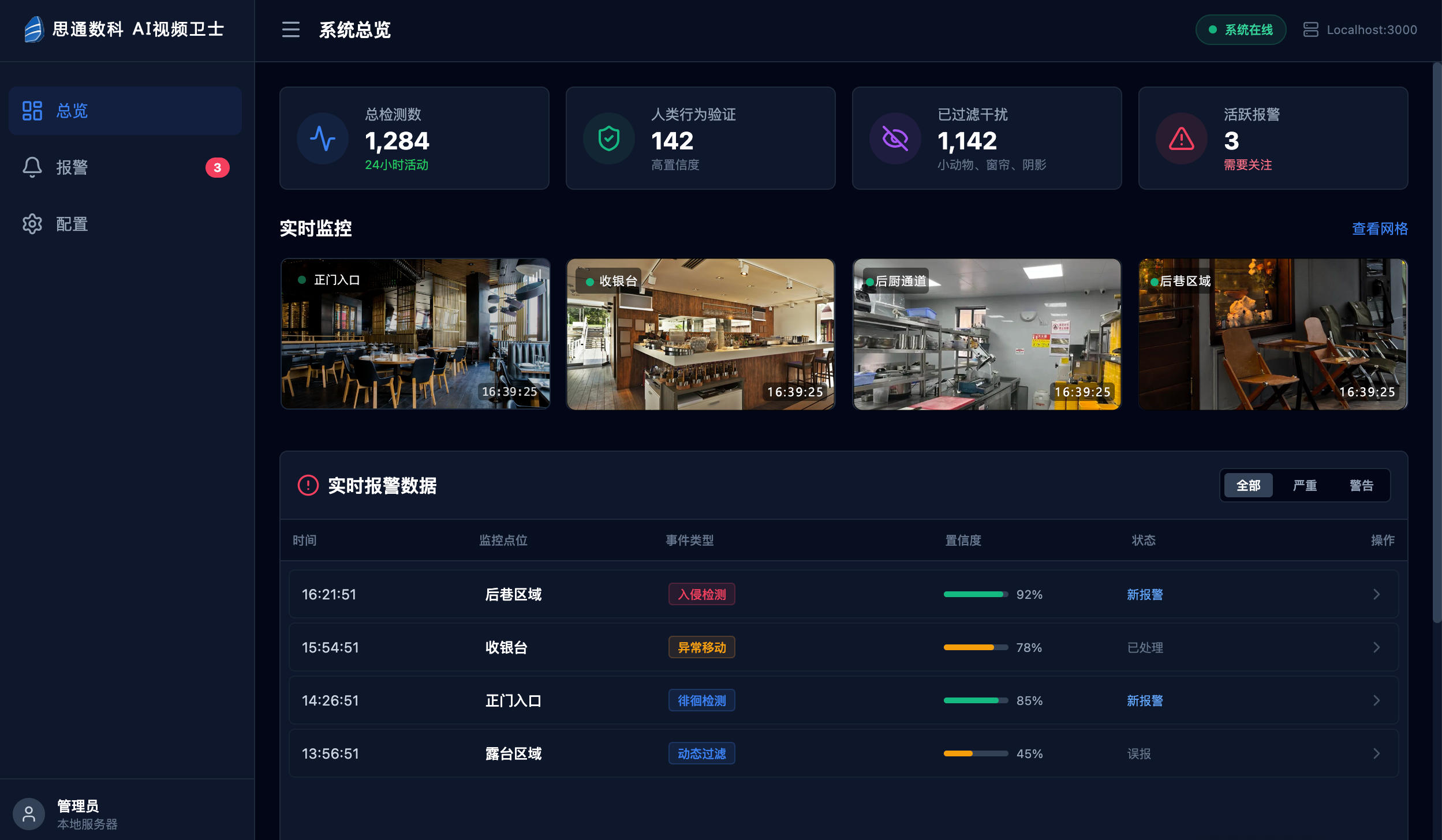The height and width of the screenshot is (840, 1442).
Task: Click the shield icon for 人类行为验证
Action: [x=608, y=139]
